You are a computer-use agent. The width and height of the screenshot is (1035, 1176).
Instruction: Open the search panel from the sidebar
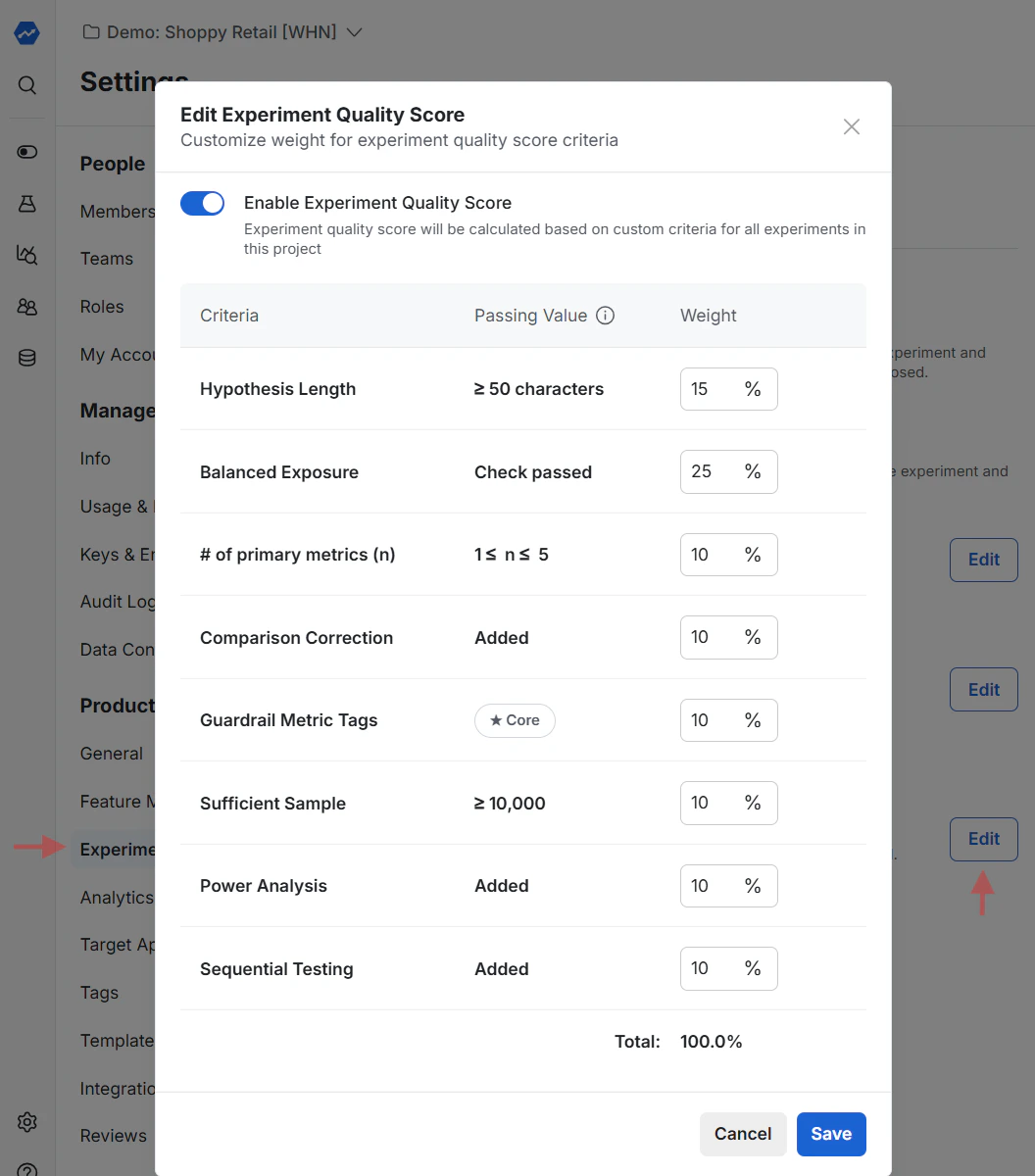26,85
